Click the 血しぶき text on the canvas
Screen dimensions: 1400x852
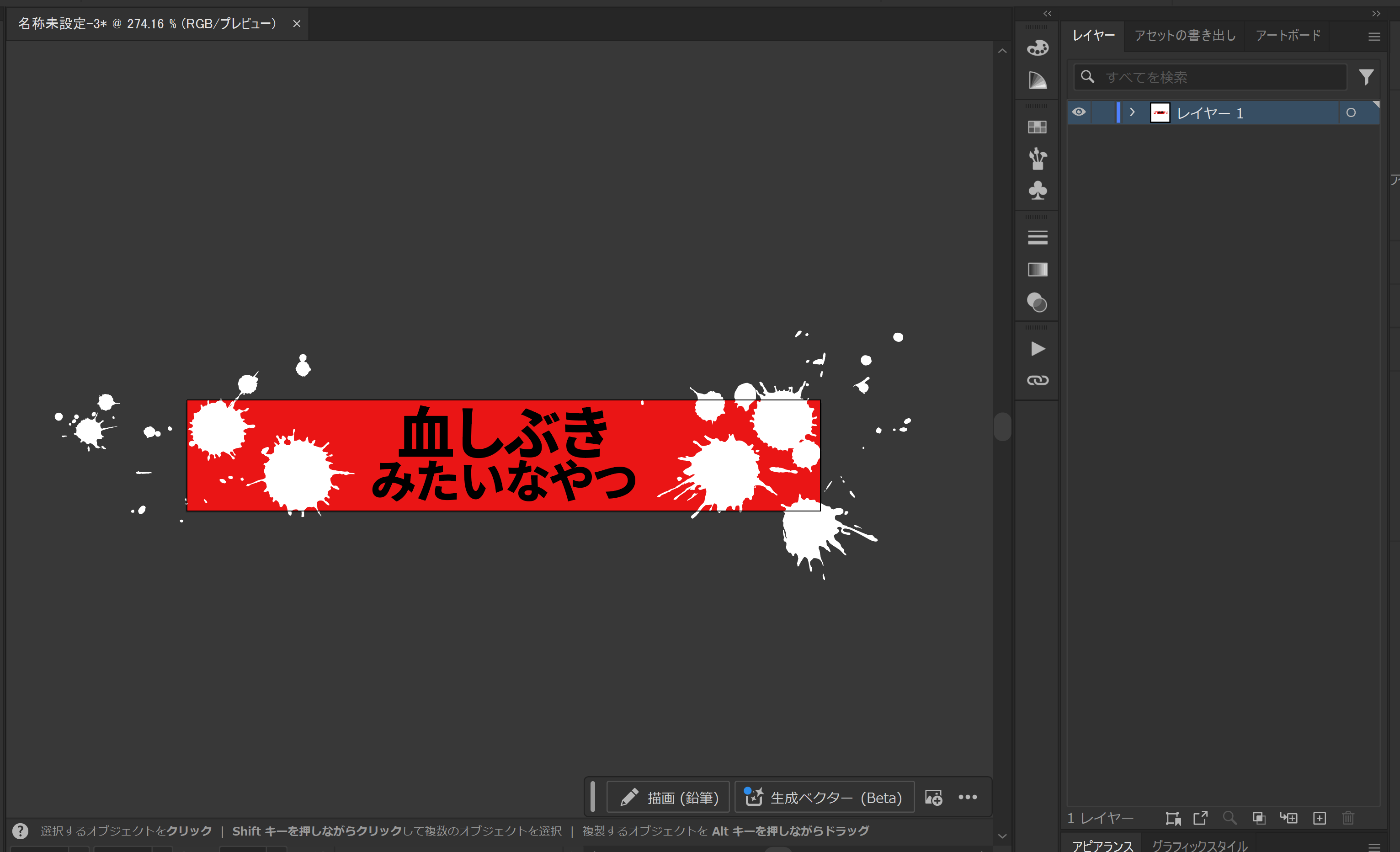[503, 432]
